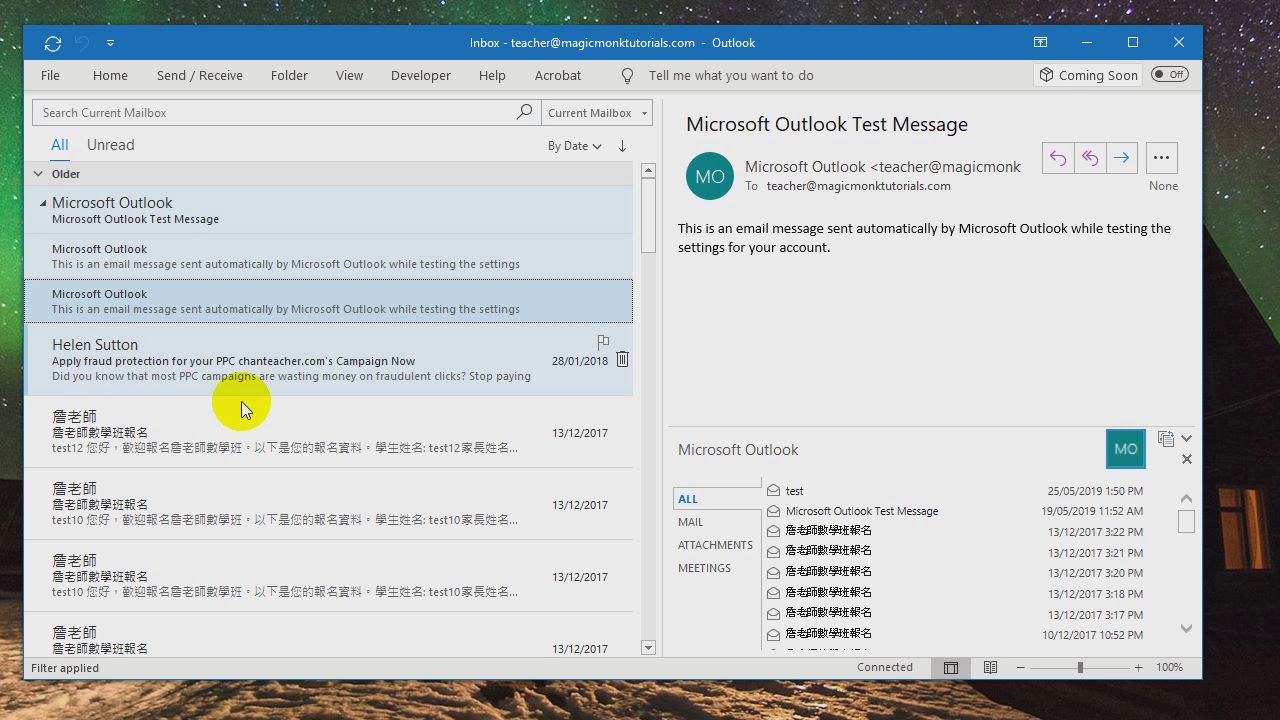Flag the Helen Sutton message

click(603, 342)
